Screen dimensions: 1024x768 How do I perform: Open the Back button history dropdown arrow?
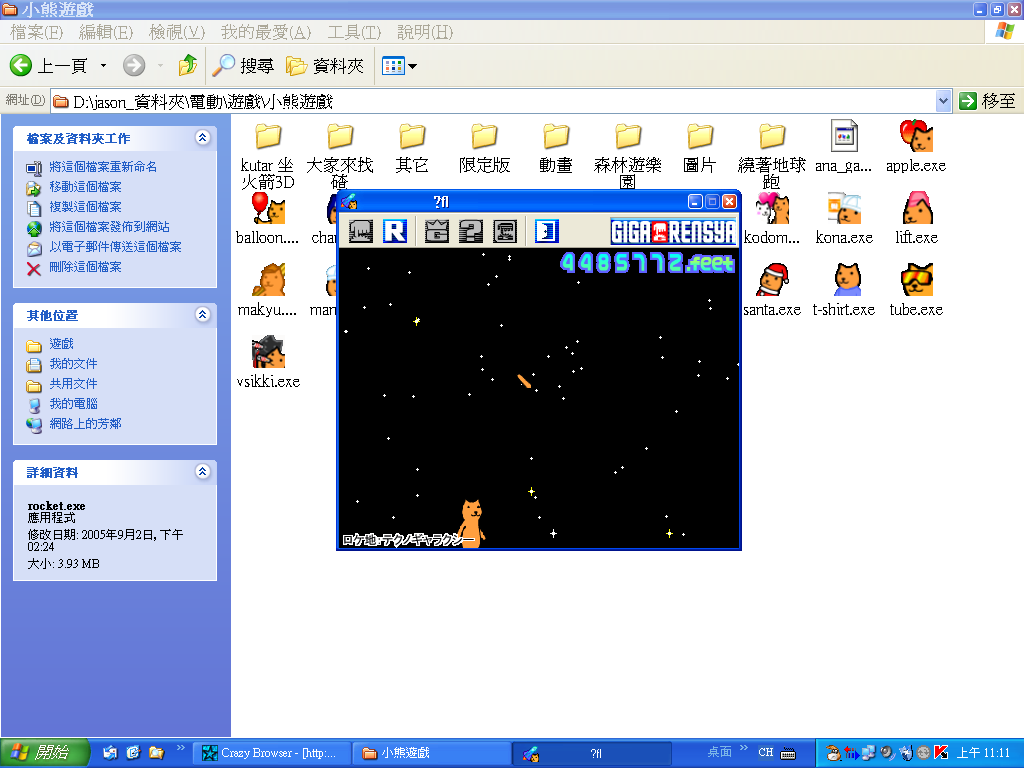(x=103, y=65)
